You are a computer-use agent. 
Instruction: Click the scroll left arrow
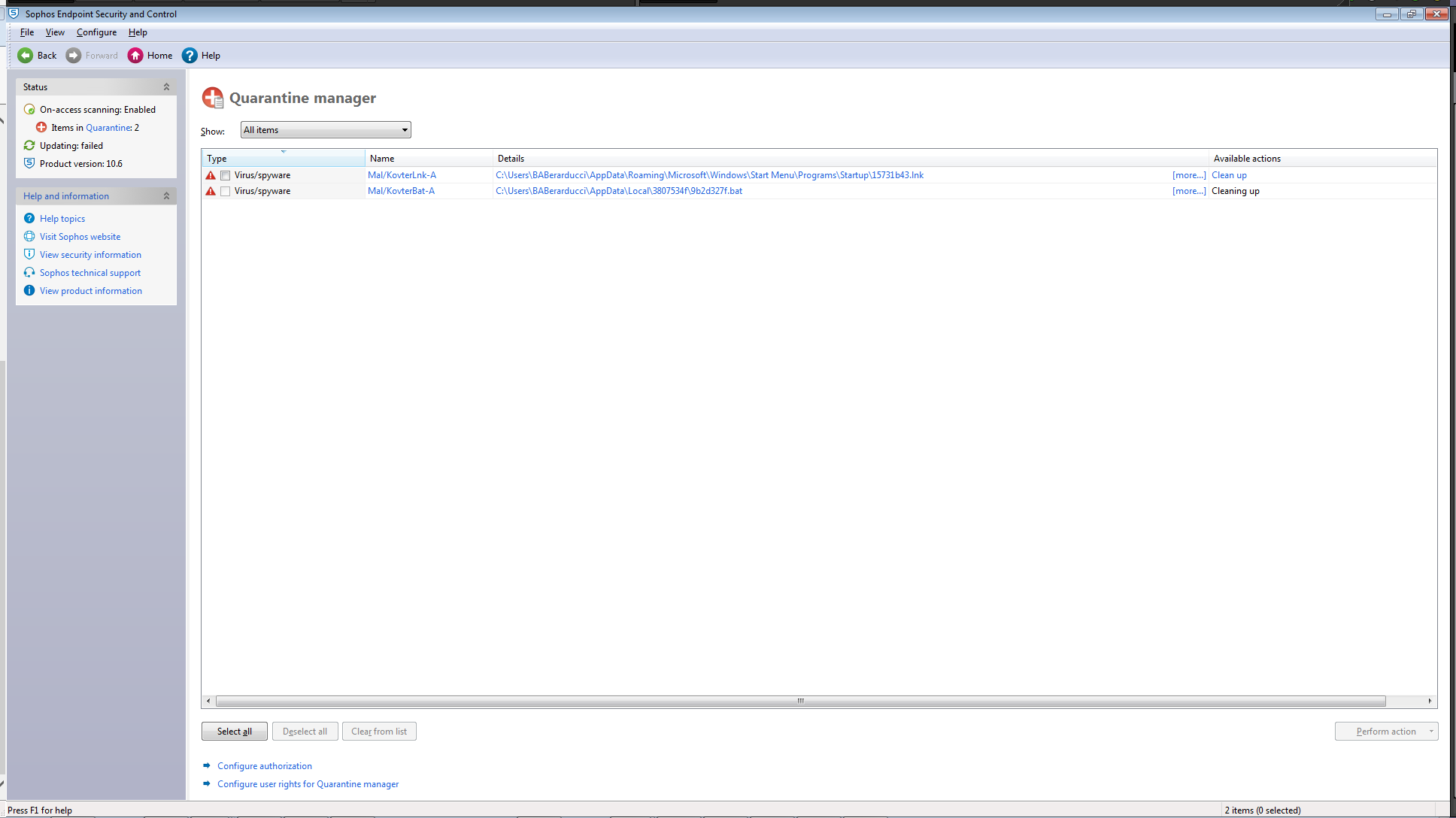tap(208, 701)
